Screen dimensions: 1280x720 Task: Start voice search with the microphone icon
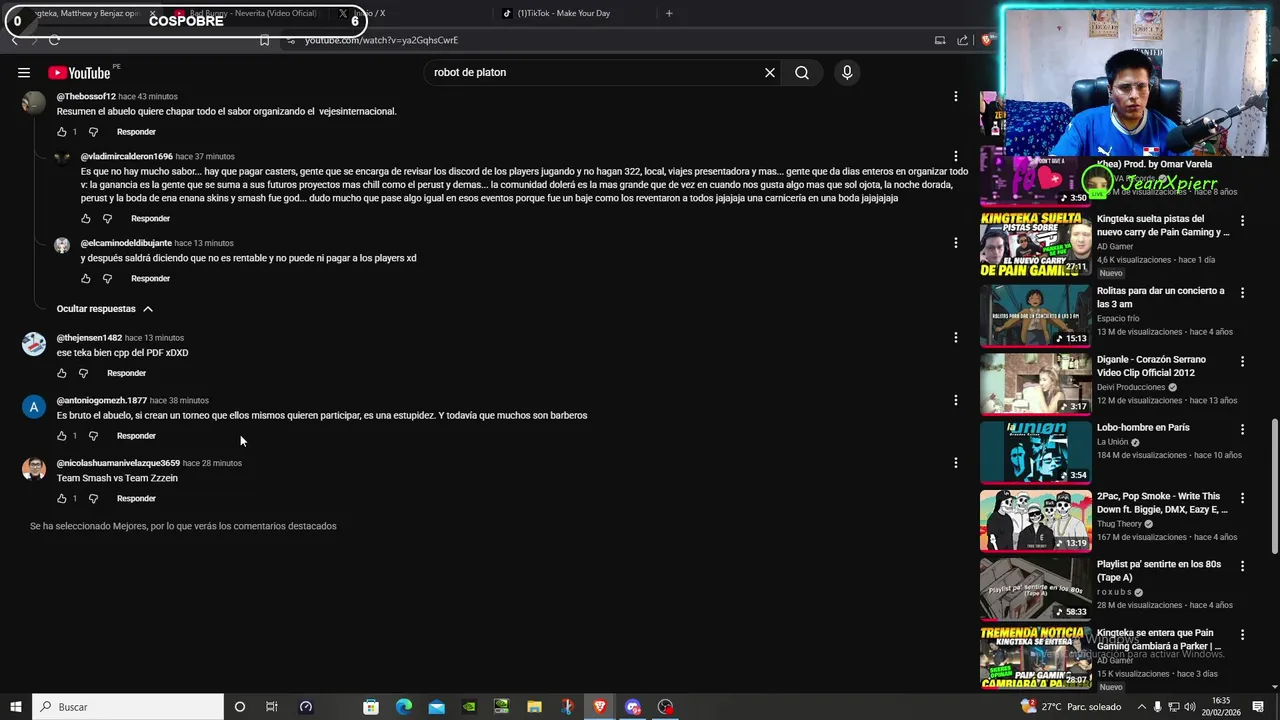[x=847, y=72]
